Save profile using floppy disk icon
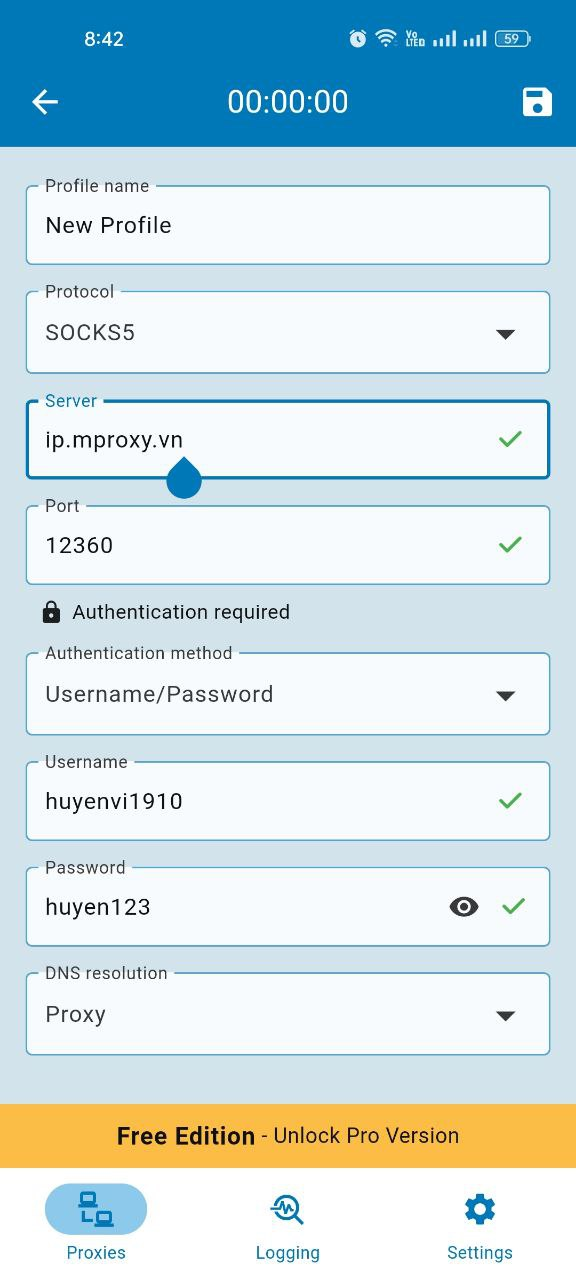576x1280 pixels. (537, 102)
